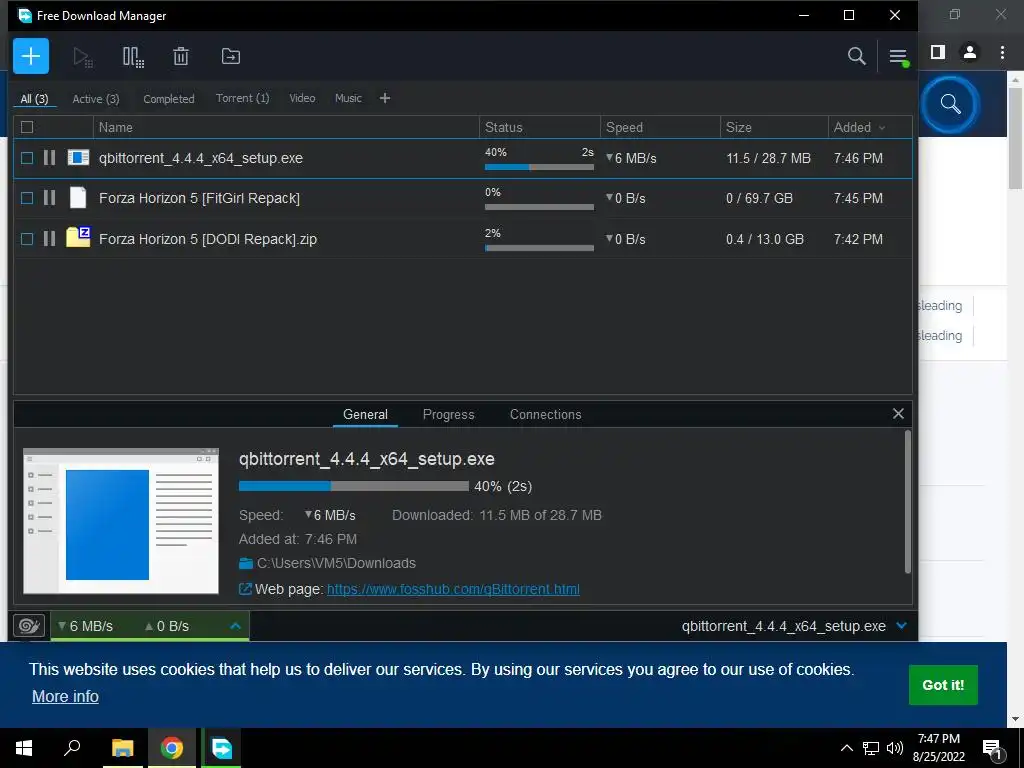The image size is (1024, 768).
Task: Toggle the select all checkbox in header
Action: [x=27, y=127]
